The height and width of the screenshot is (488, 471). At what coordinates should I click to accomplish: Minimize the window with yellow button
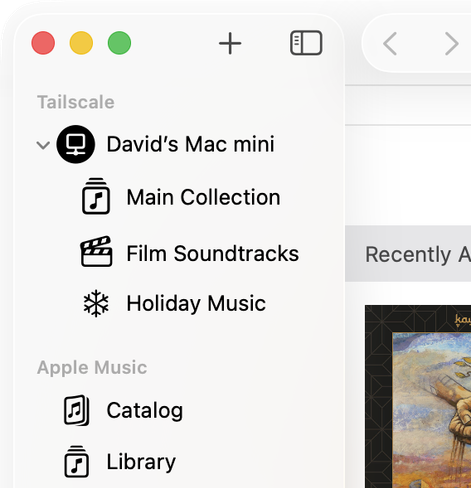81,43
